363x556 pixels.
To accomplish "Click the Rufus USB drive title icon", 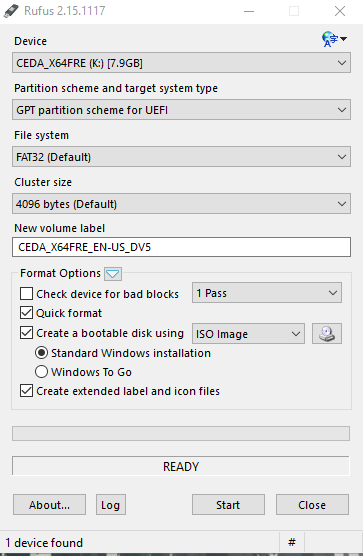I will (x=11, y=11).
